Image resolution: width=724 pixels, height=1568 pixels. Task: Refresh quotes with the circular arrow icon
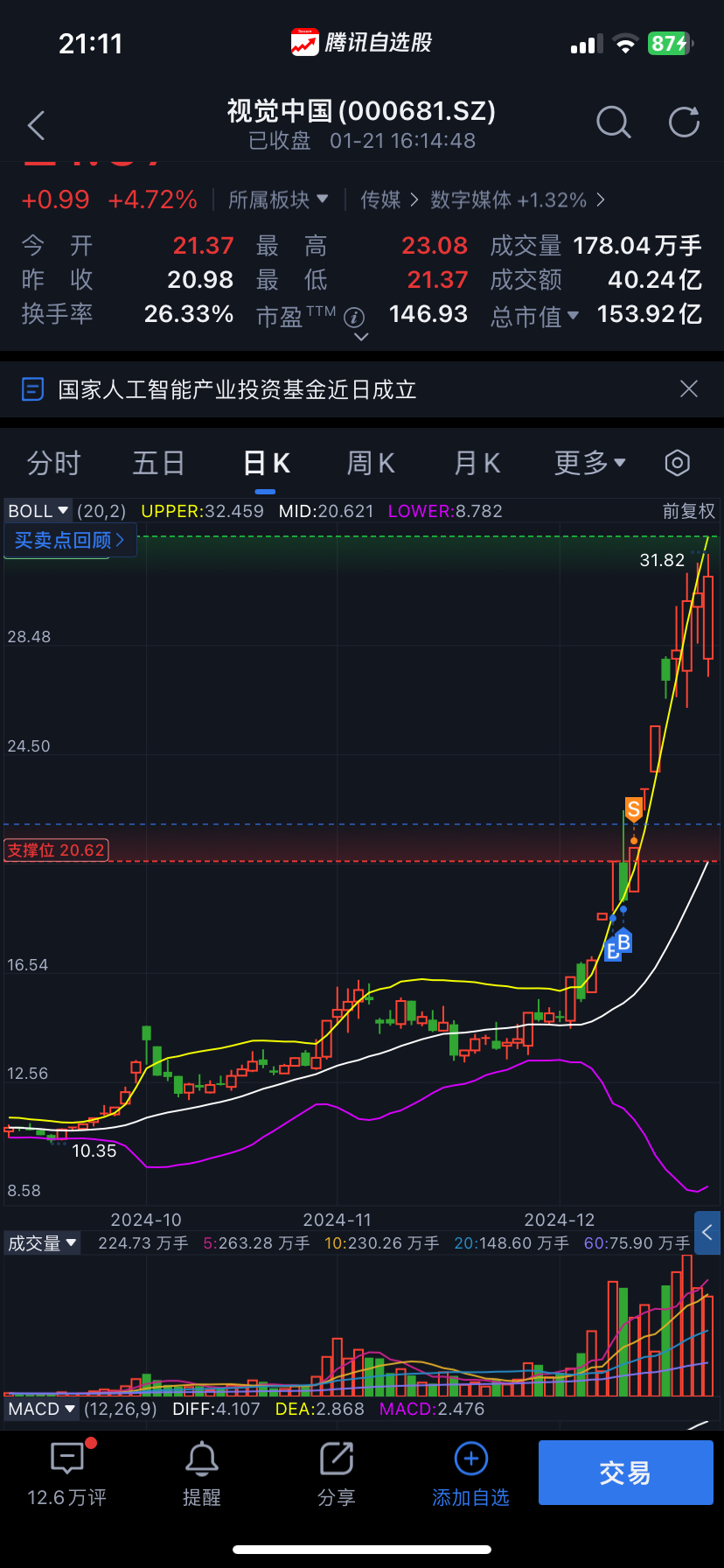tap(684, 122)
